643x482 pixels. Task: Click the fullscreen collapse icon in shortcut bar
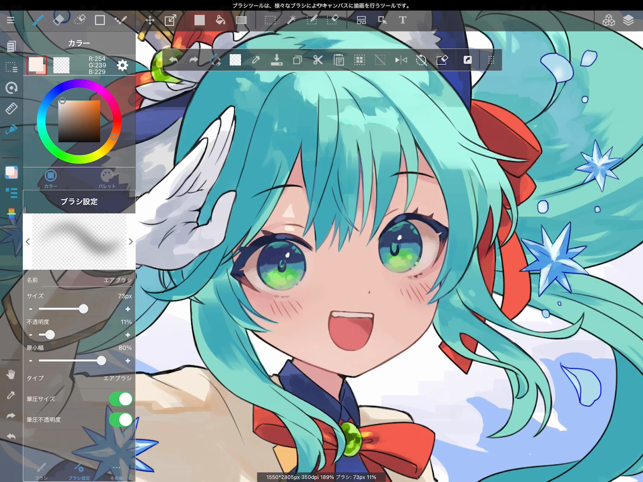click(x=467, y=60)
